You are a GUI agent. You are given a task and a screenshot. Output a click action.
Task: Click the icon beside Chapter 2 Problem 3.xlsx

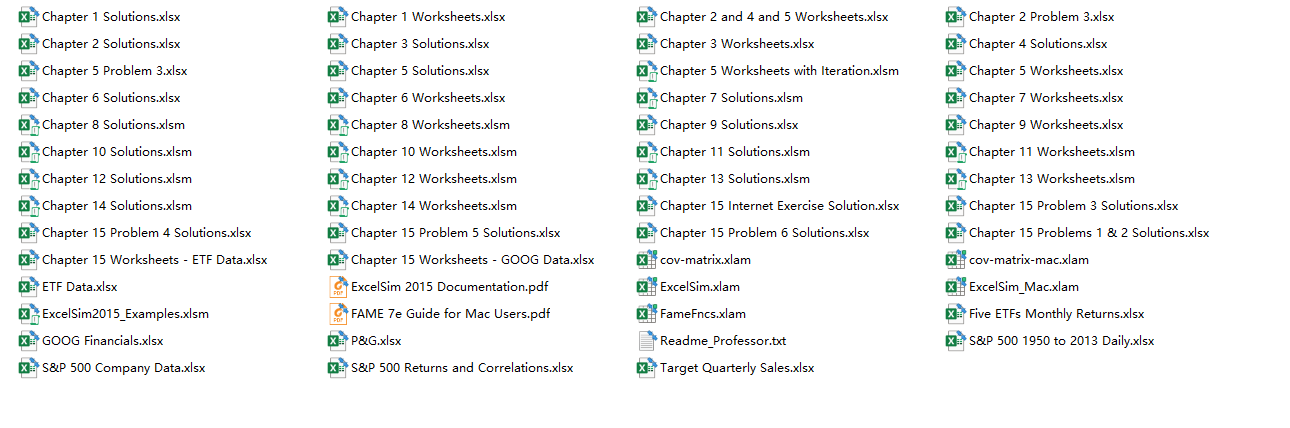click(955, 17)
